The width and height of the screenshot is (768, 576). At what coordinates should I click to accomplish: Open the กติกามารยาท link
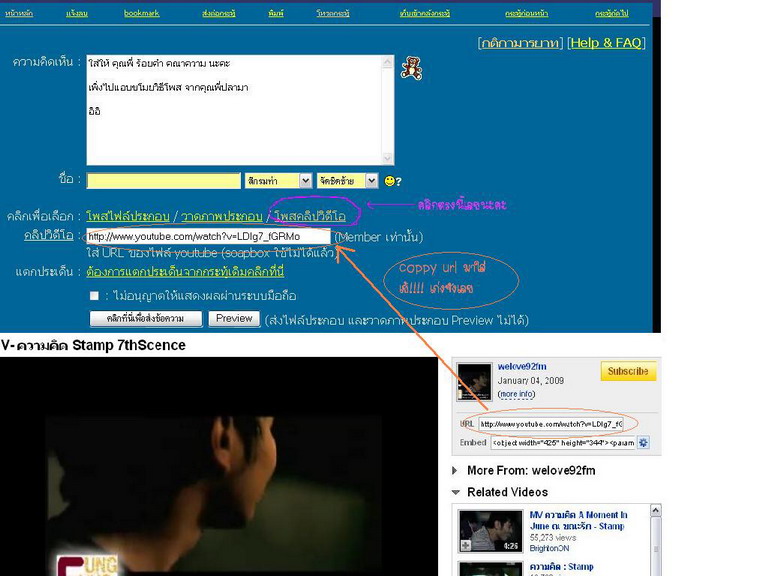tap(520, 43)
